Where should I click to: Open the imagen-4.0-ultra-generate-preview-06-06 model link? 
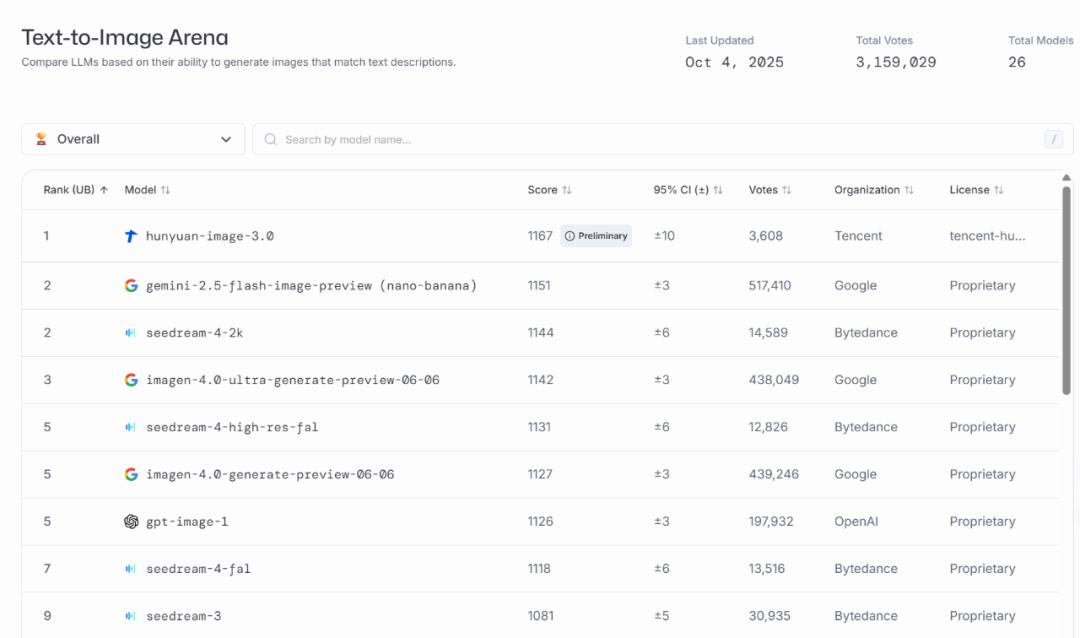292,380
